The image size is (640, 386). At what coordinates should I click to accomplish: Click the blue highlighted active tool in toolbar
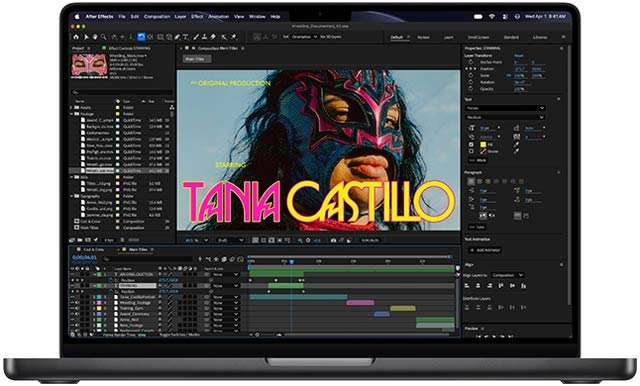coord(141,37)
